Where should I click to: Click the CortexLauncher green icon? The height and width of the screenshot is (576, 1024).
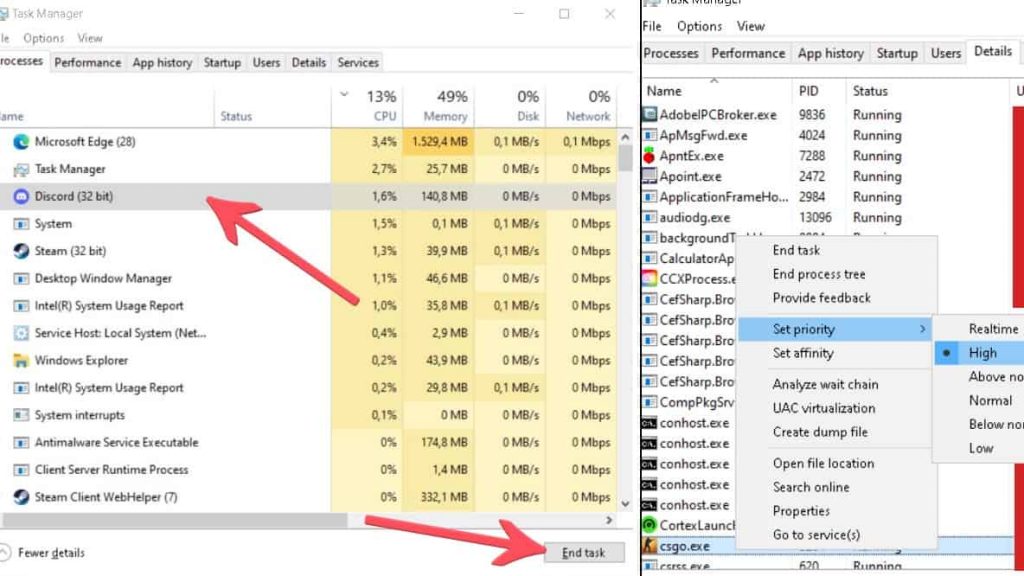point(649,525)
